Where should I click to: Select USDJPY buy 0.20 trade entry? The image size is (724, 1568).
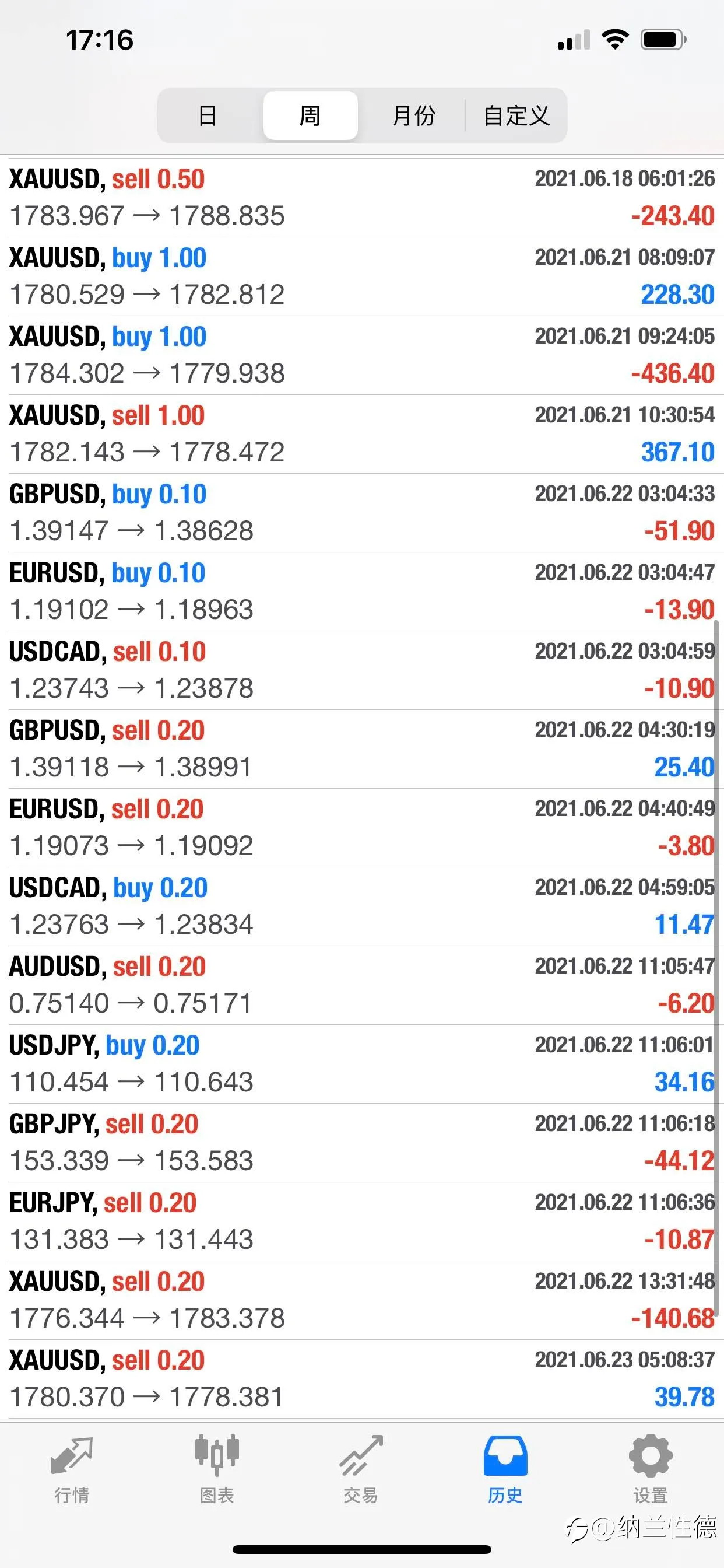pos(362,1064)
